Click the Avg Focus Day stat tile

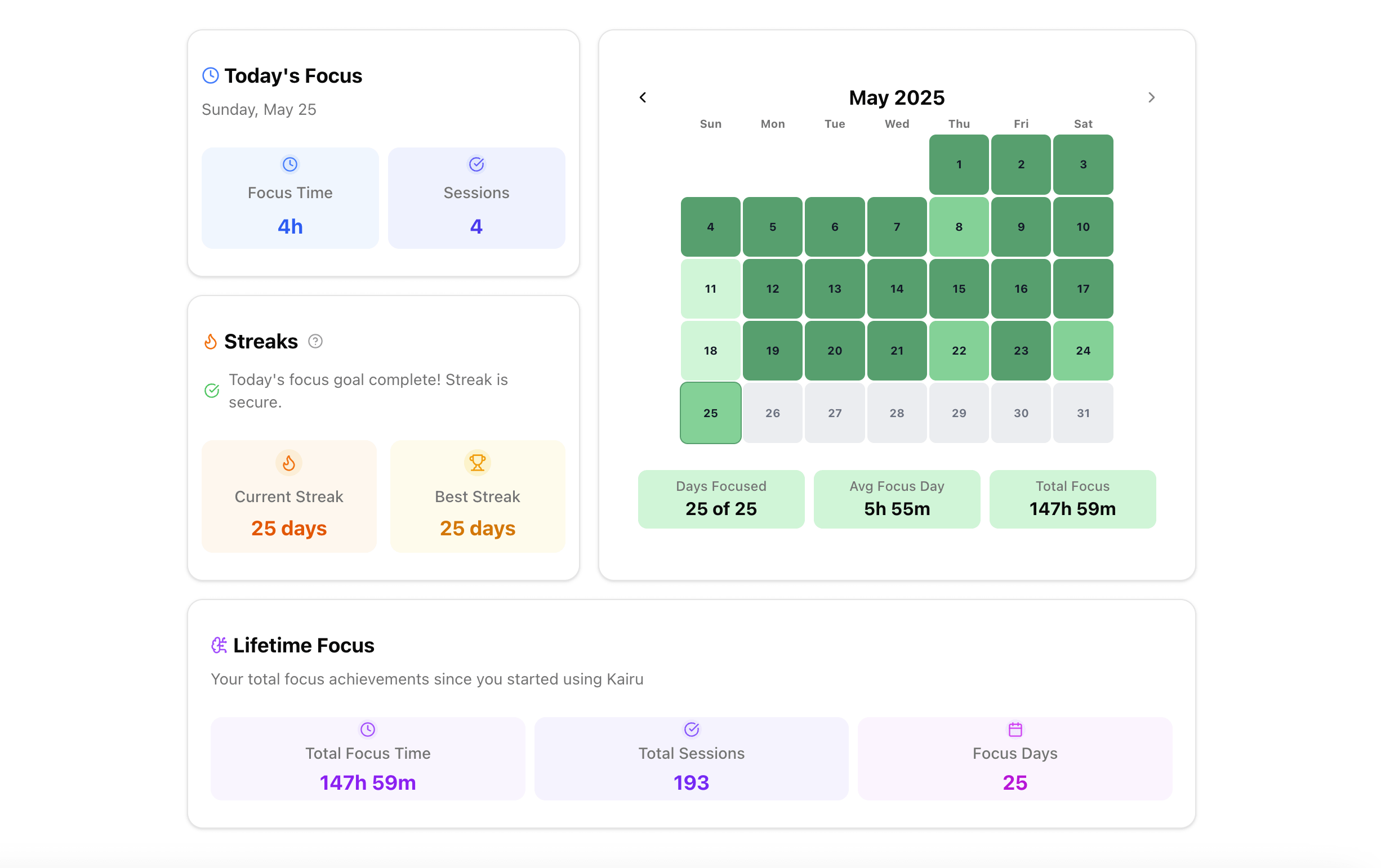click(897, 499)
